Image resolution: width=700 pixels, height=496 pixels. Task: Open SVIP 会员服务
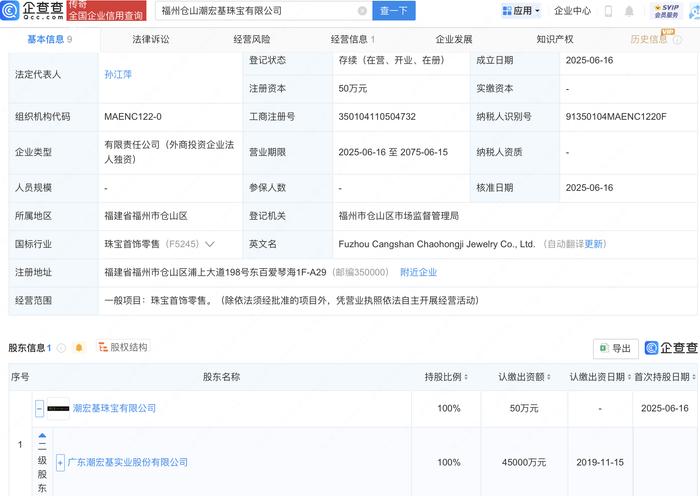pos(667,11)
